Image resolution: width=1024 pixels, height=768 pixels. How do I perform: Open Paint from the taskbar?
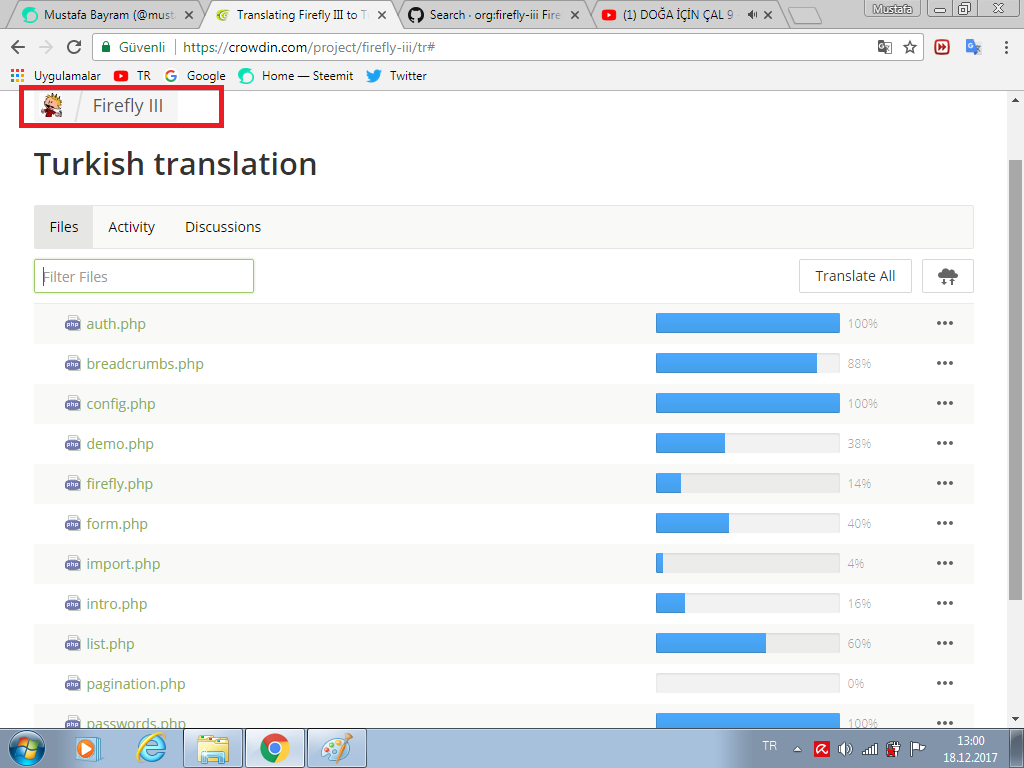(x=336, y=748)
